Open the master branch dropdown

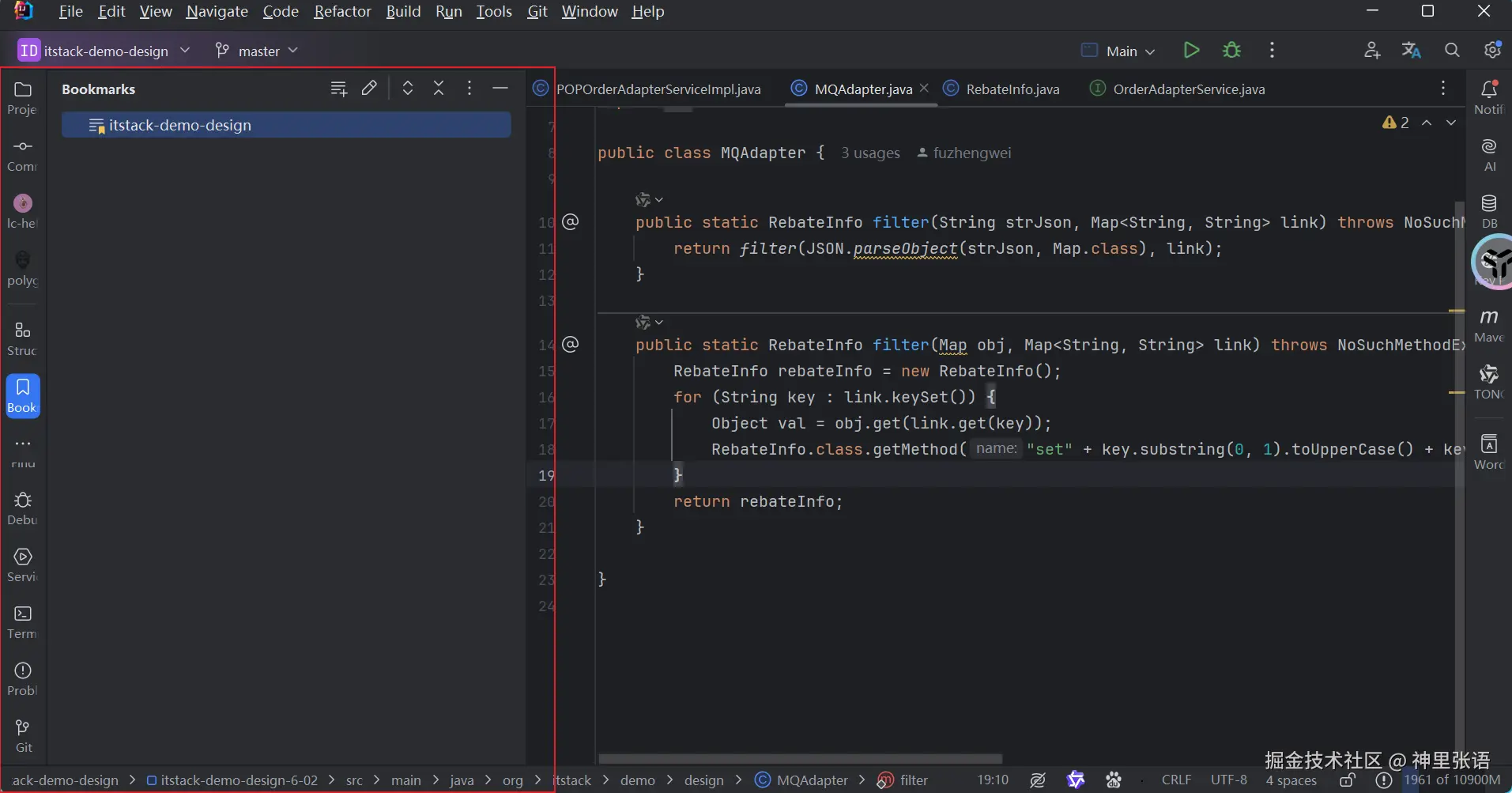[x=257, y=51]
